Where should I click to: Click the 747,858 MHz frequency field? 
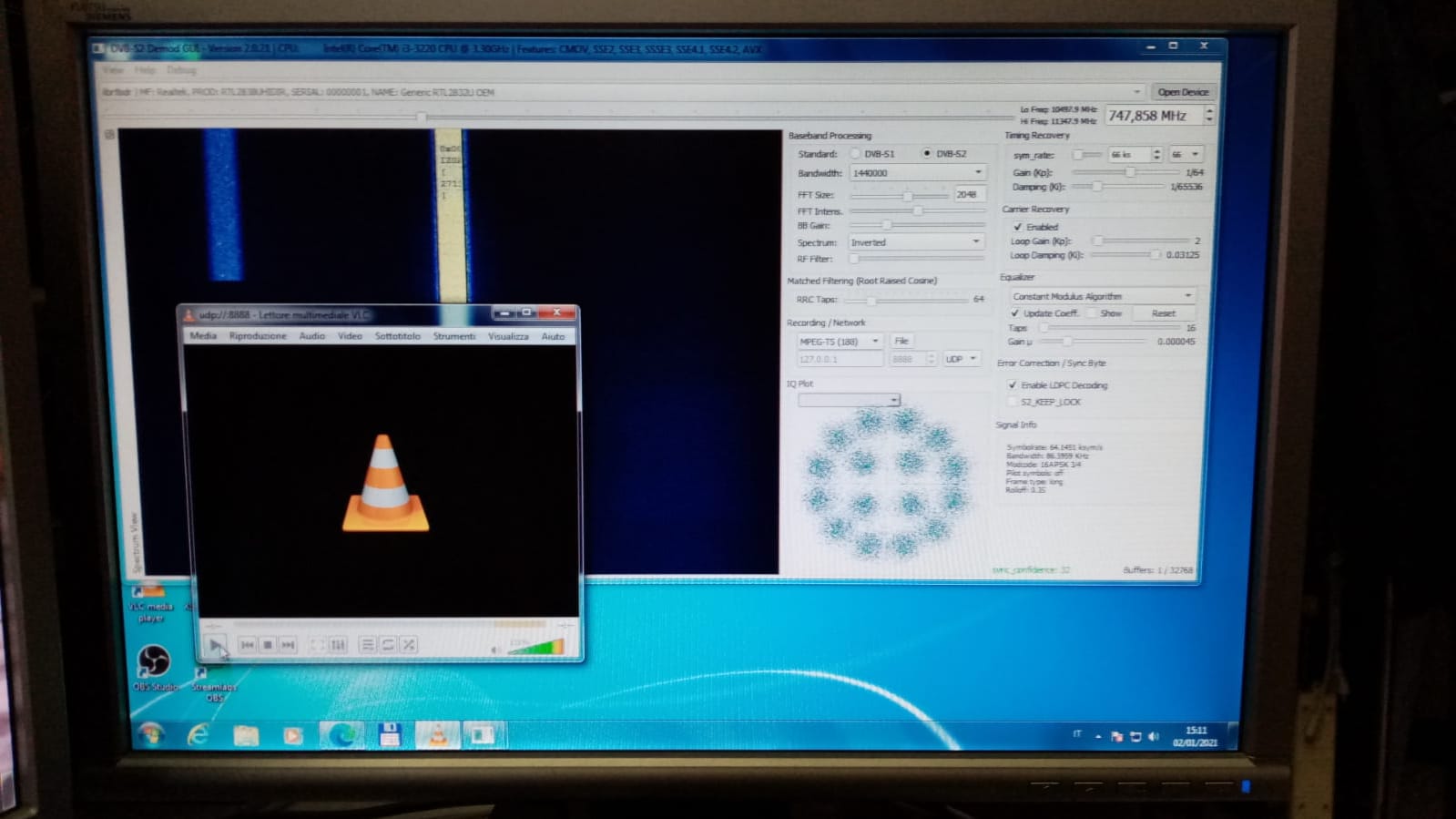(1153, 116)
